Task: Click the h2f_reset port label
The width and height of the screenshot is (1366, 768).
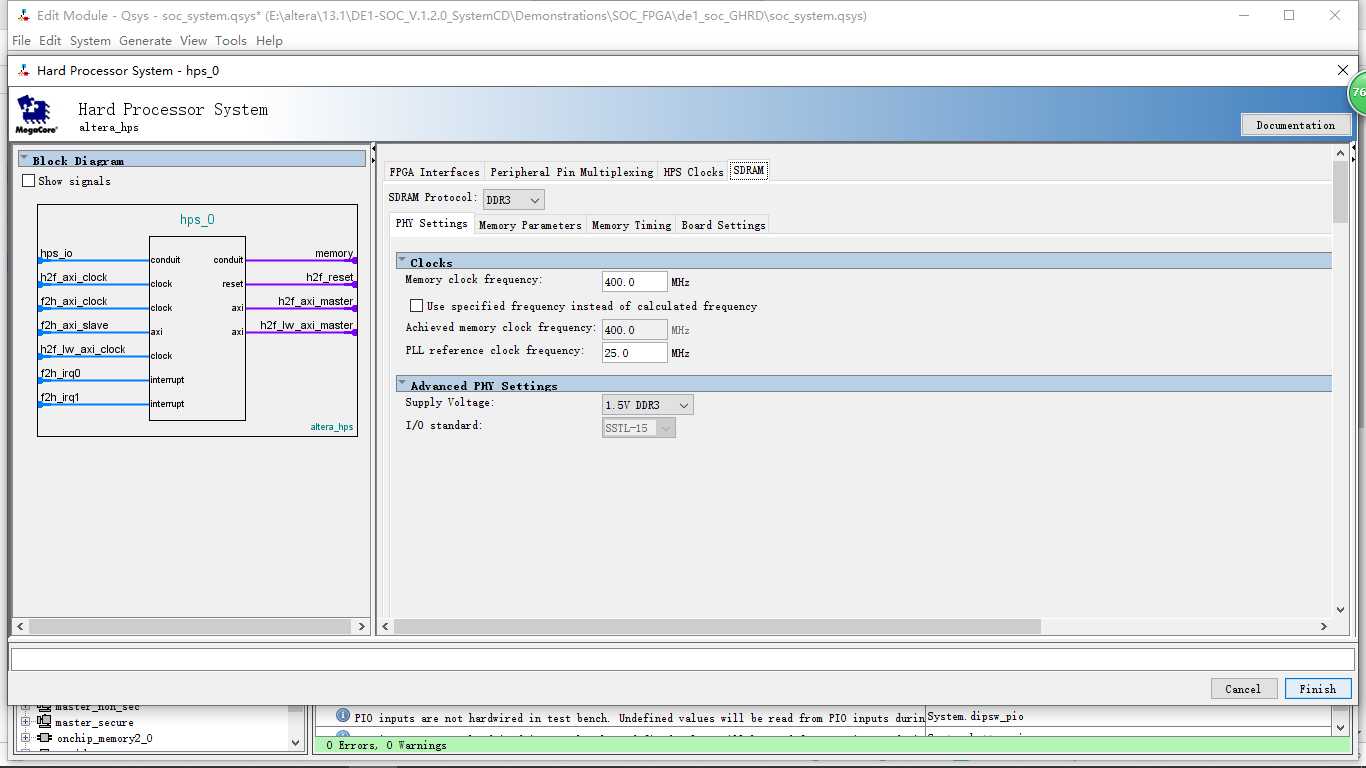Action: pos(330,277)
